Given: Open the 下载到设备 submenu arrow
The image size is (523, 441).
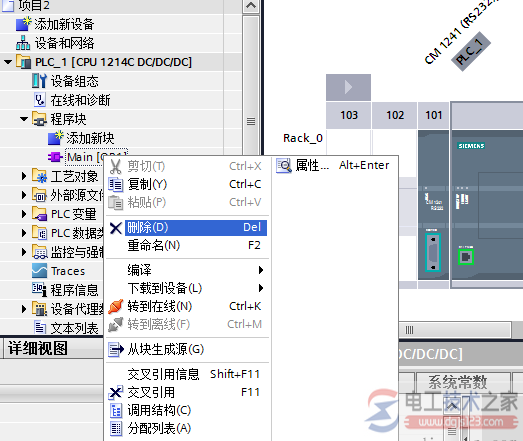Looking at the screenshot, I should [x=261, y=288].
